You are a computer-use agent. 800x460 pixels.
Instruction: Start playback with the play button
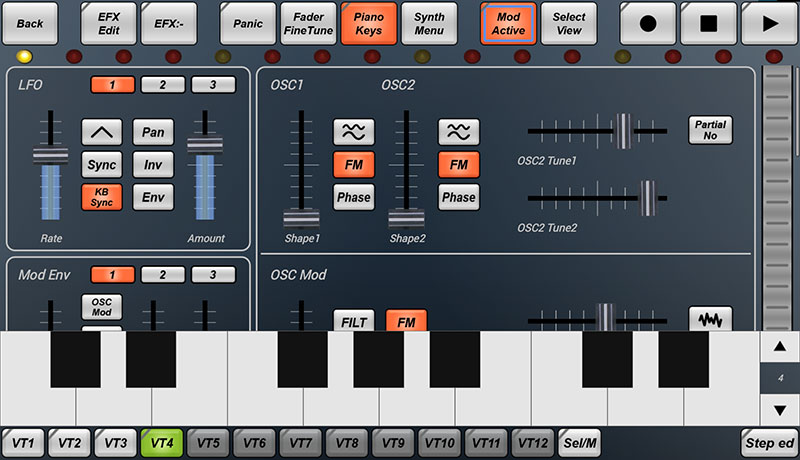click(x=769, y=23)
